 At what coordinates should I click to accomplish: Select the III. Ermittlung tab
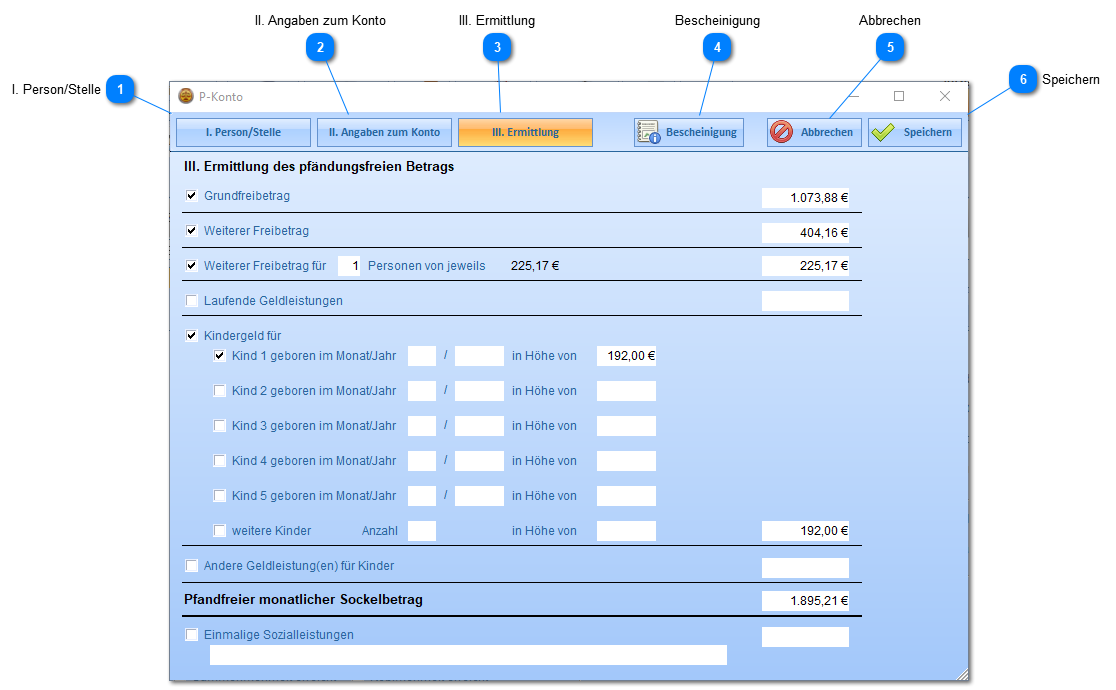(525, 132)
